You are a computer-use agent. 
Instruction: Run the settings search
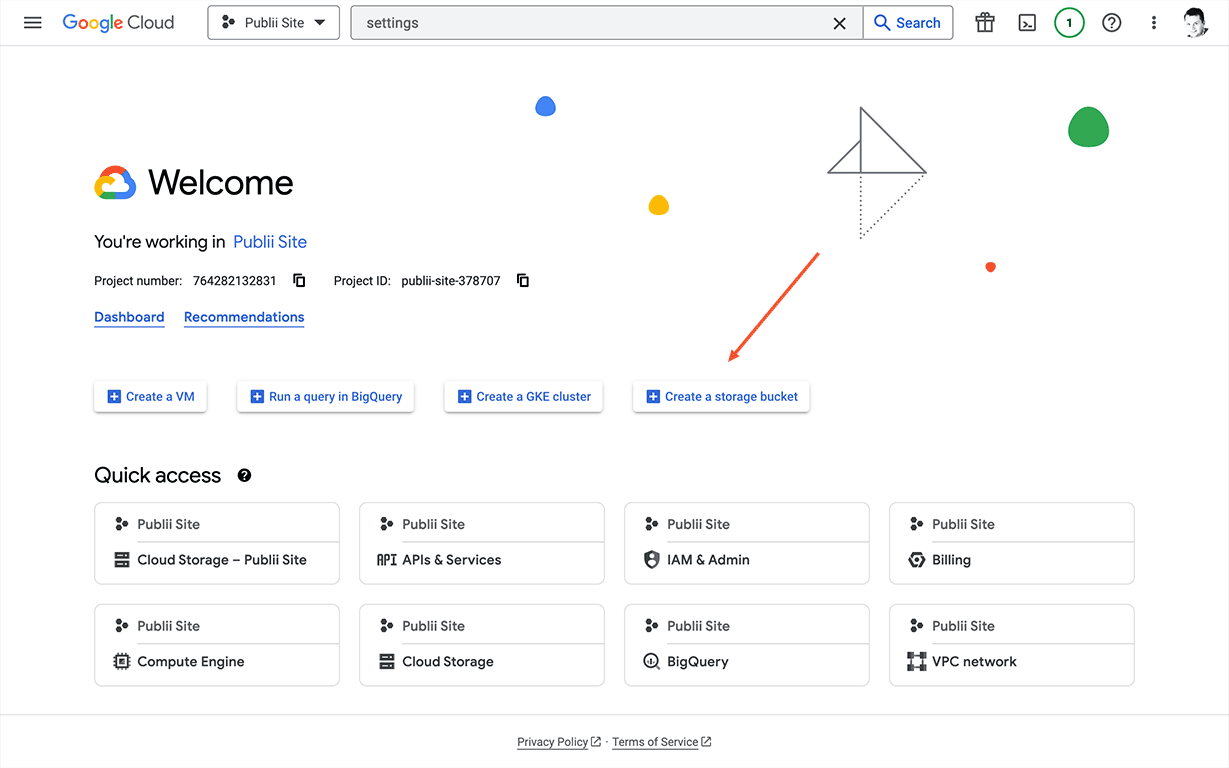pyautogui.click(x=907, y=22)
